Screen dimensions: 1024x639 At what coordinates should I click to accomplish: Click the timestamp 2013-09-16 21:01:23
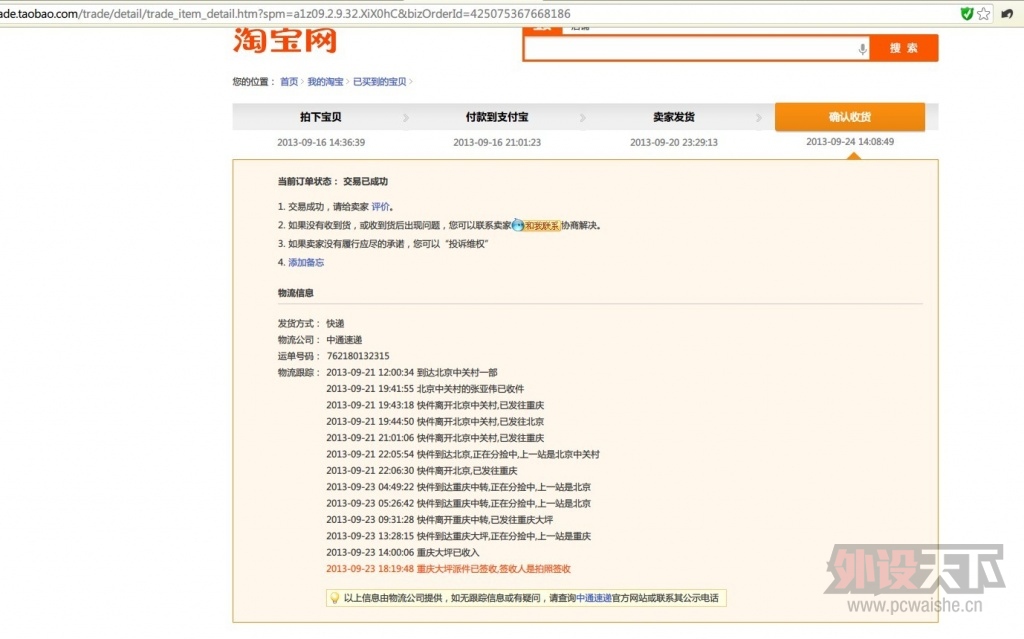[497, 142]
